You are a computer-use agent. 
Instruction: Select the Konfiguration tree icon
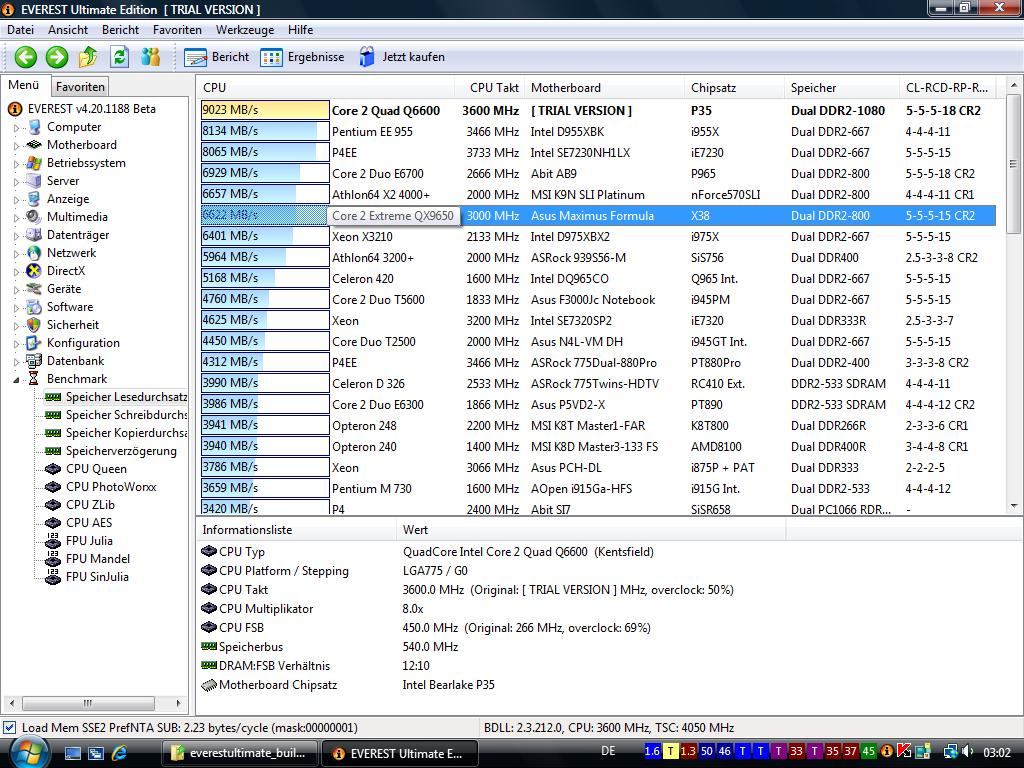click(34, 343)
